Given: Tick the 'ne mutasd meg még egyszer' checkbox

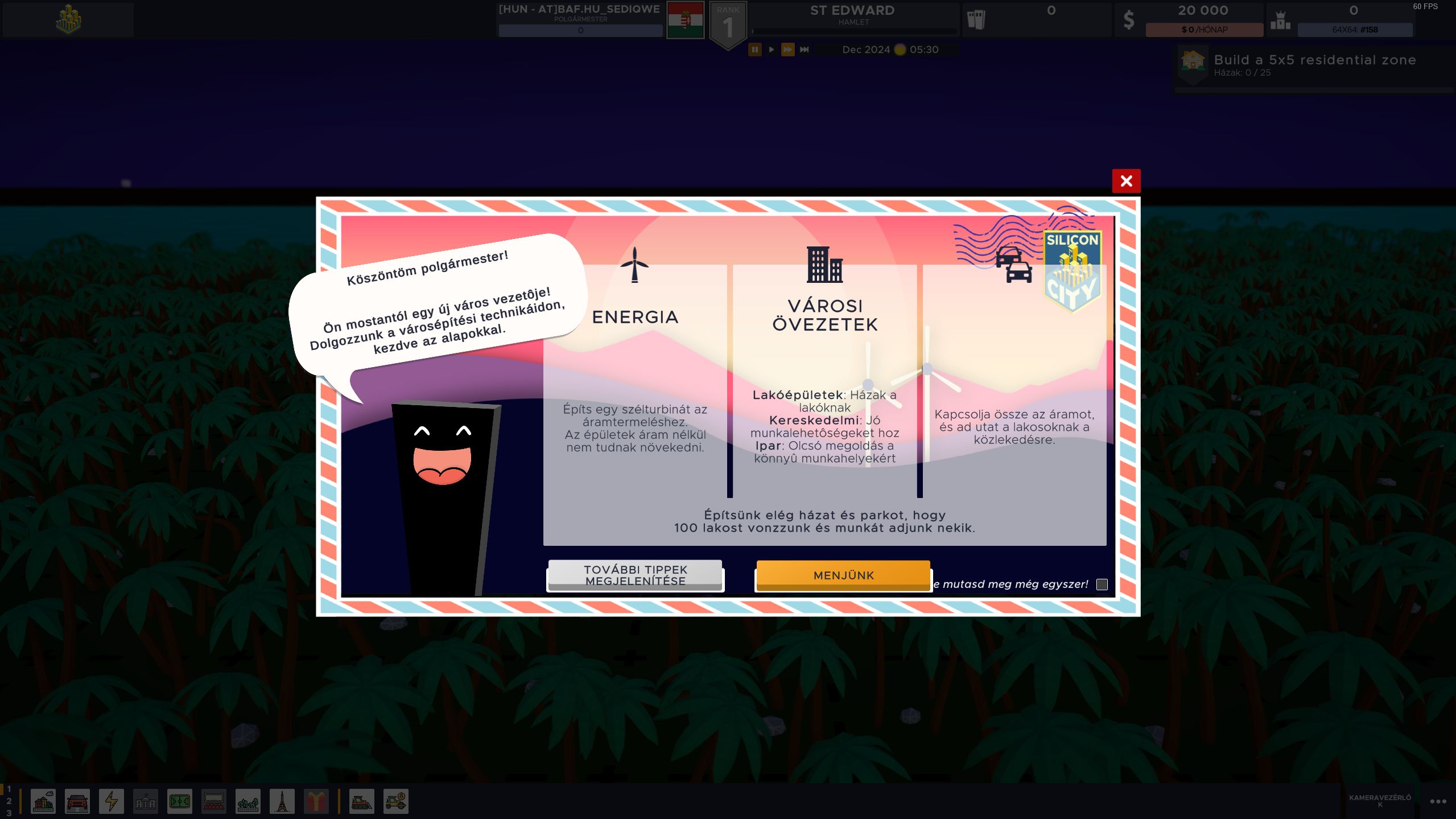Looking at the screenshot, I should (x=1102, y=585).
